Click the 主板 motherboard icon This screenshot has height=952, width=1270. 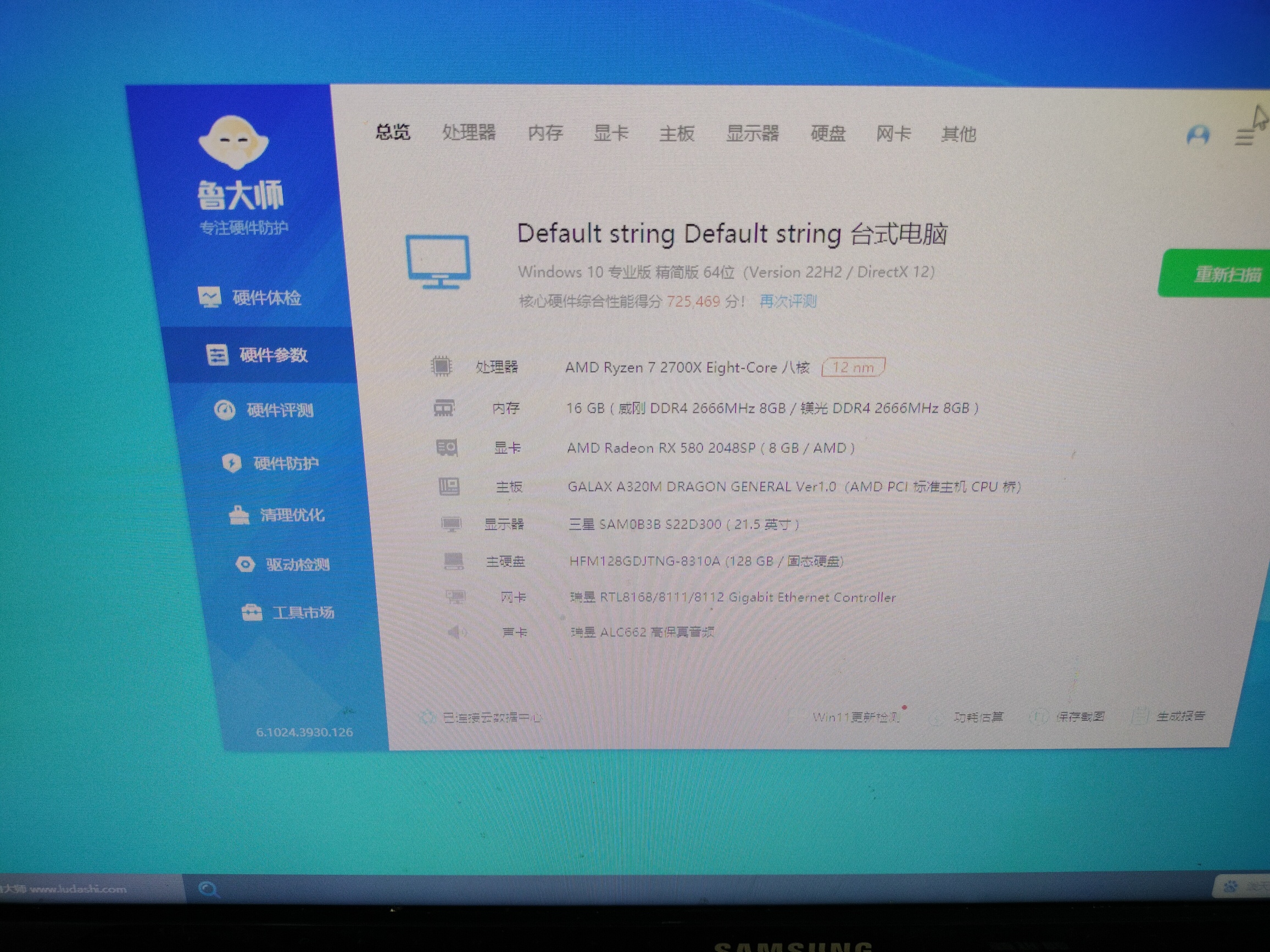point(448,486)
